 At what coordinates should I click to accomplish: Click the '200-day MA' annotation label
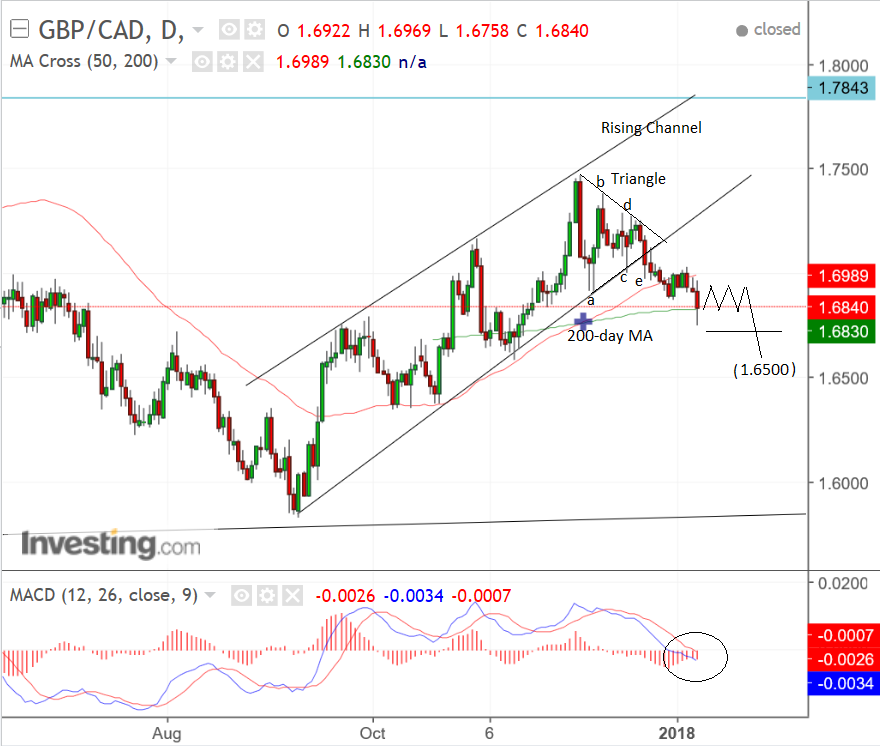pos(610,336)
